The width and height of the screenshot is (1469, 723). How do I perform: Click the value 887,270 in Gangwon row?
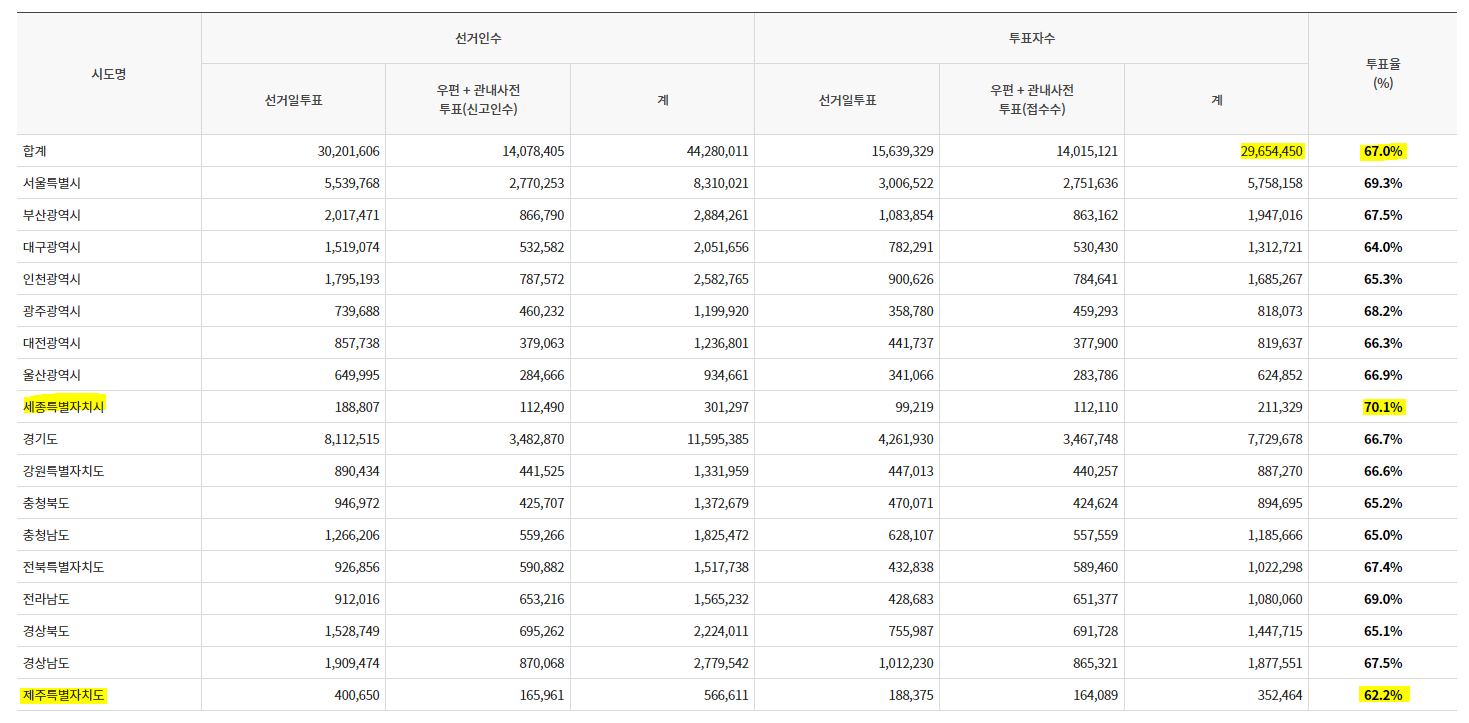1280,471
